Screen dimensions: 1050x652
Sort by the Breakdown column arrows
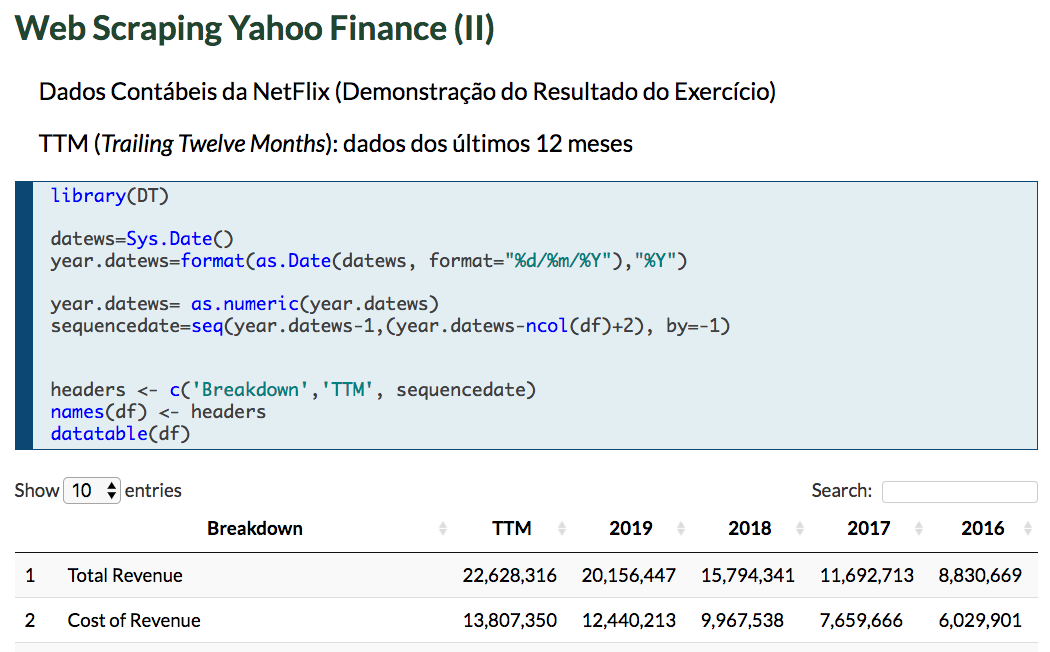pyautogui.click(x=443, y=529)
